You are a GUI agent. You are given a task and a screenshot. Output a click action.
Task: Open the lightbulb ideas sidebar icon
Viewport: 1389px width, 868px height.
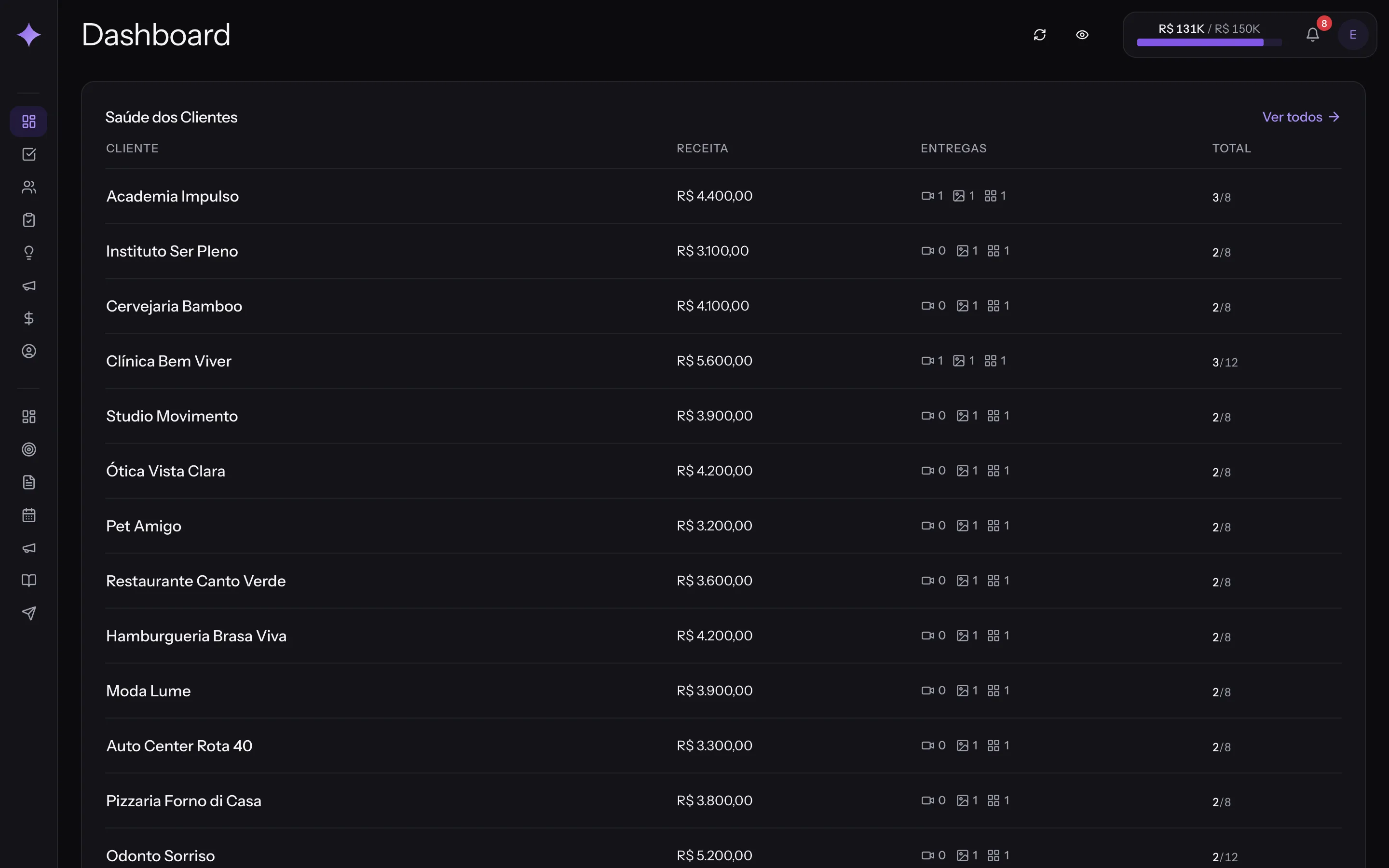(29, 253)
